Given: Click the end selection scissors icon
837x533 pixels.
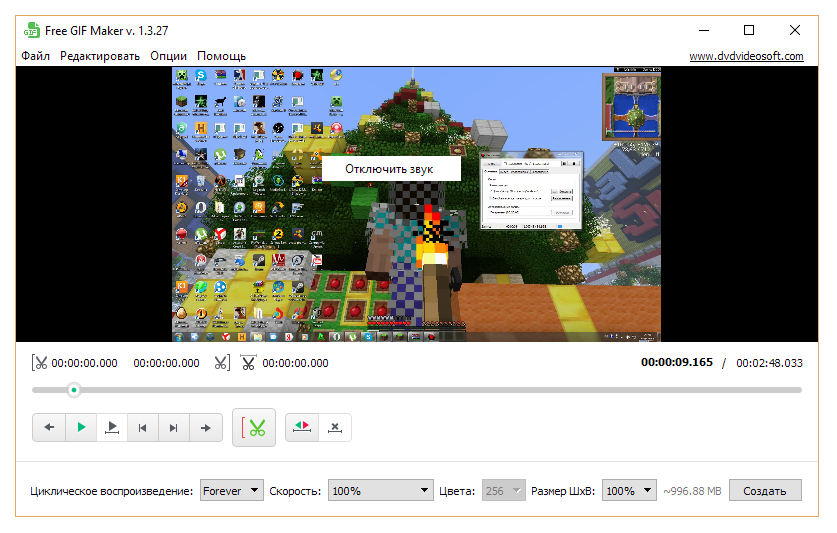Looking at the screenshot, I should click(x=222, y=363).
